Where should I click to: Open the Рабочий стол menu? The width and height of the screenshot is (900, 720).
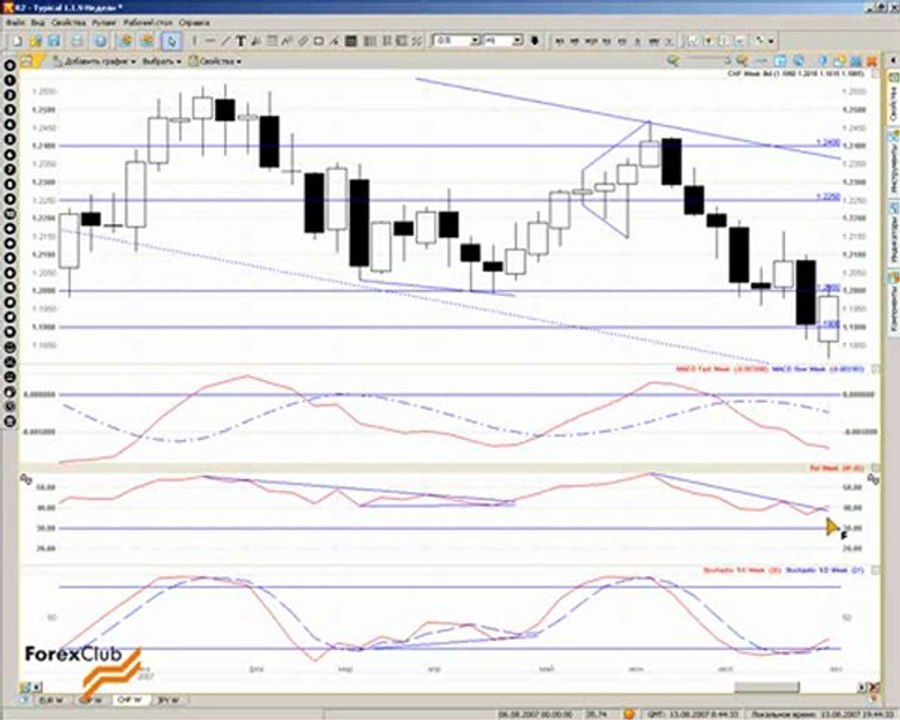pos(148,23)
